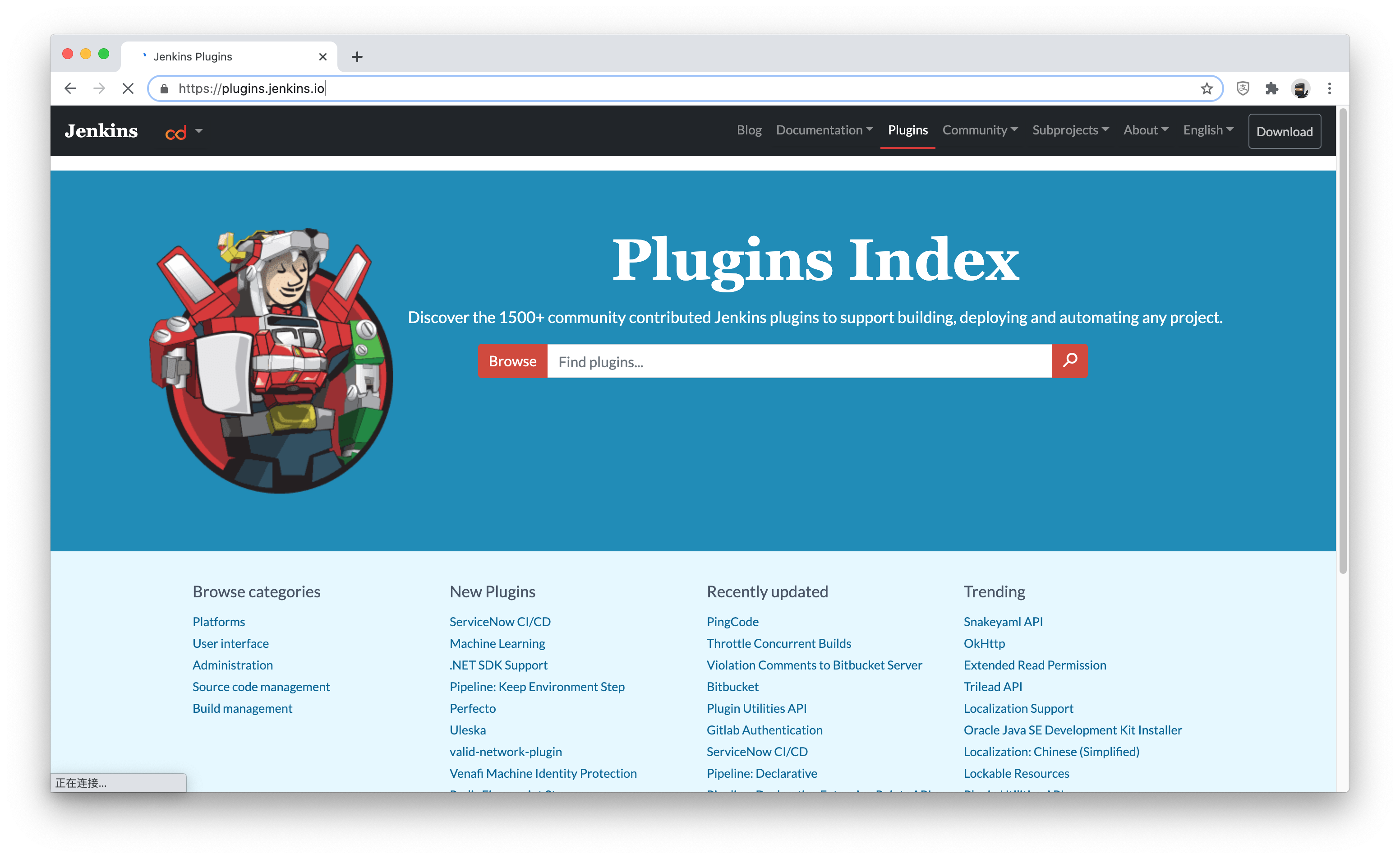Open Extended Read Permission plugin

pos(1035,665)
